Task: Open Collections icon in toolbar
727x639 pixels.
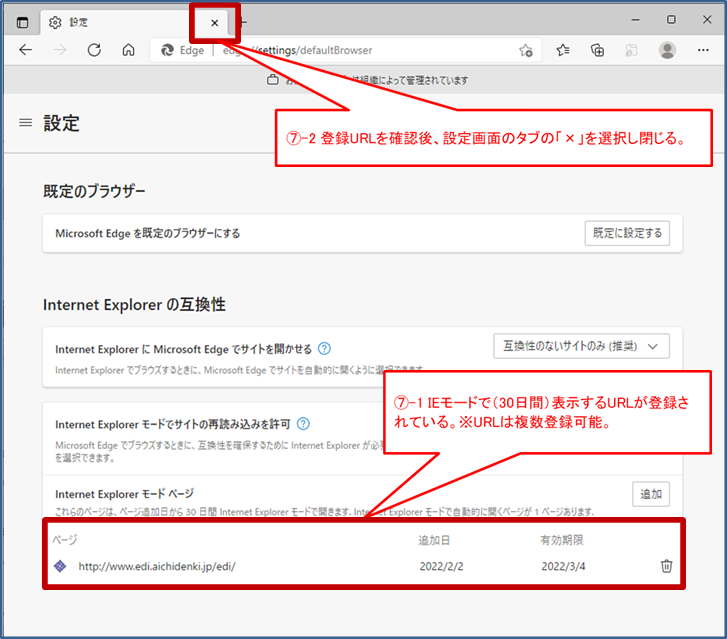Action: (597, 50)
